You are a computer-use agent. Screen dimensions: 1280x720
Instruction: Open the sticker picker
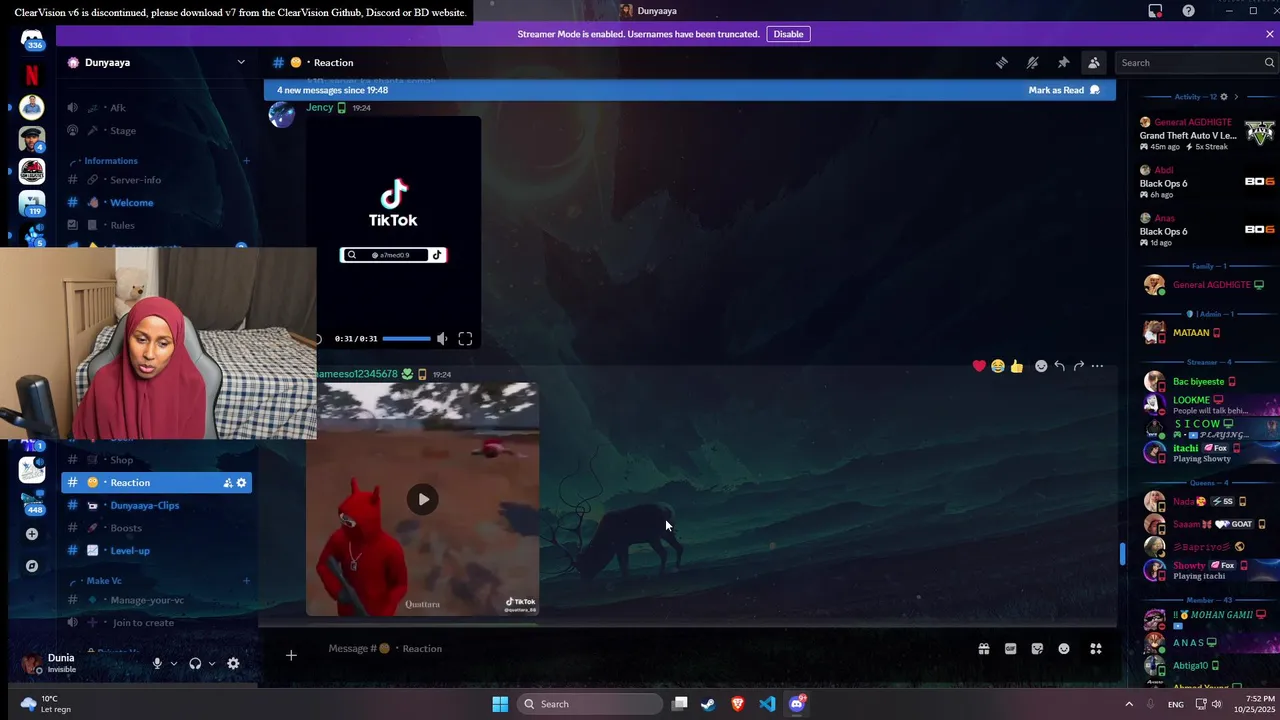click(1037, 649)
